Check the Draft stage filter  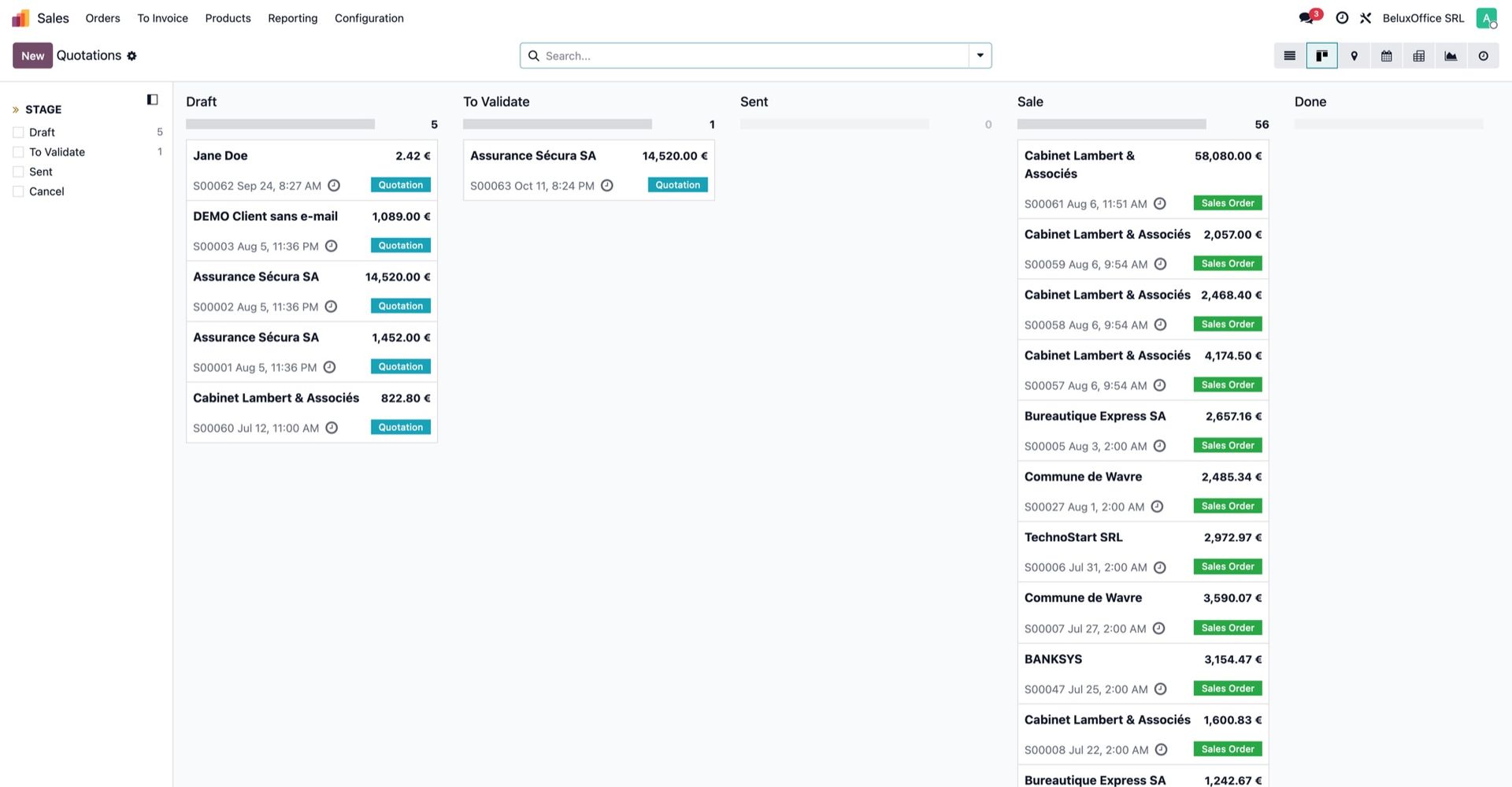18,132
